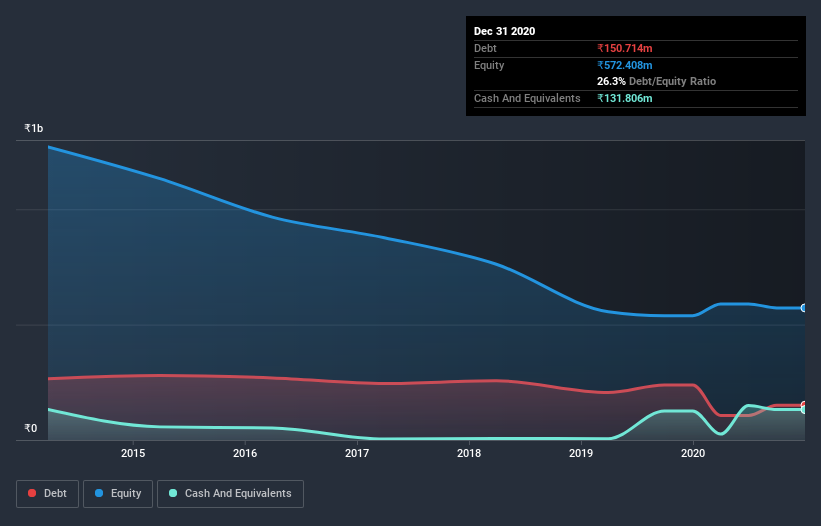Click the 2020 x-axis label
This screenshot has height=526, width=821.
(x=693, y=453)
